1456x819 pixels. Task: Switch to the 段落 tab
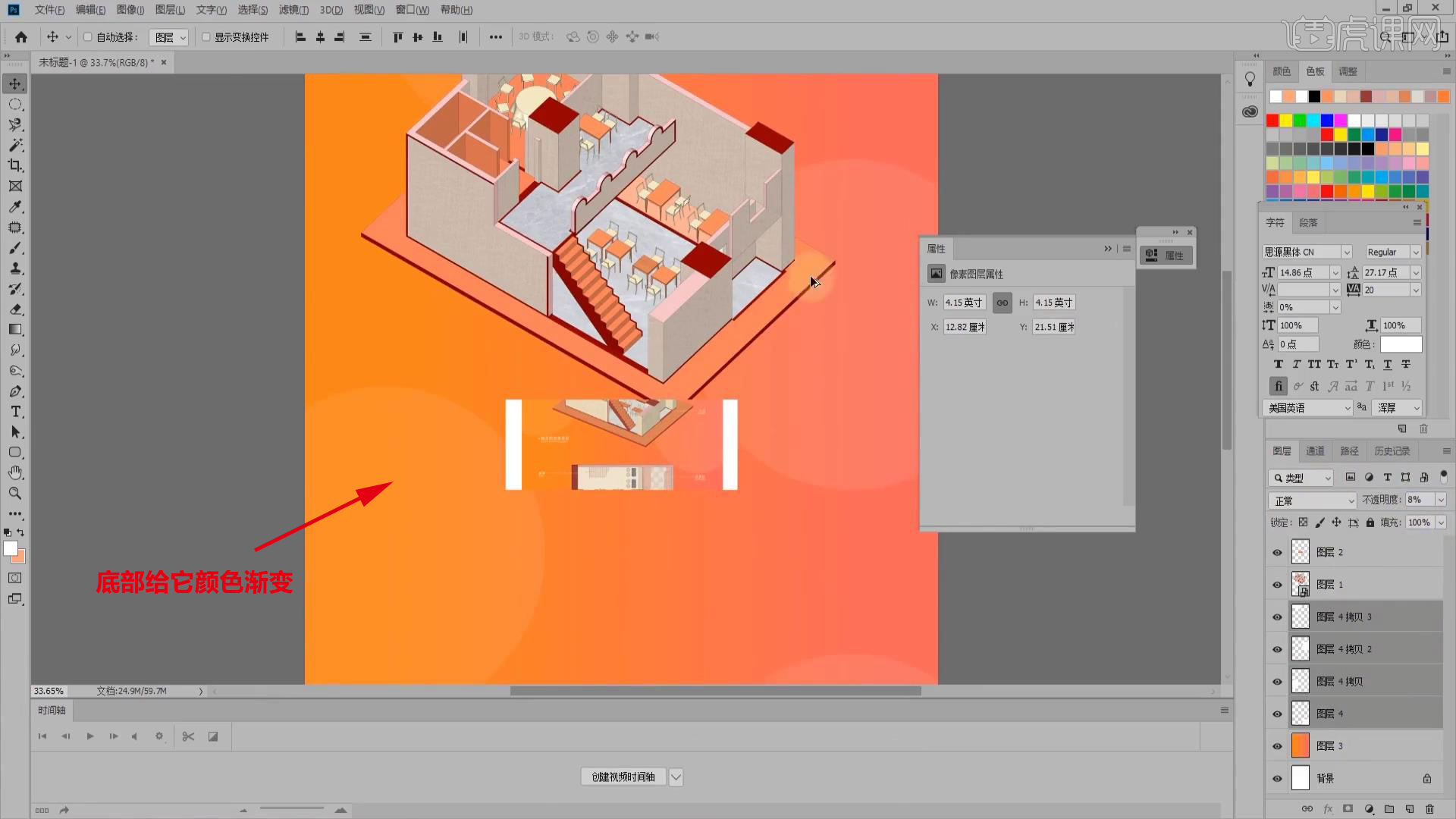pyautogui.click(x=1308, y=223)
